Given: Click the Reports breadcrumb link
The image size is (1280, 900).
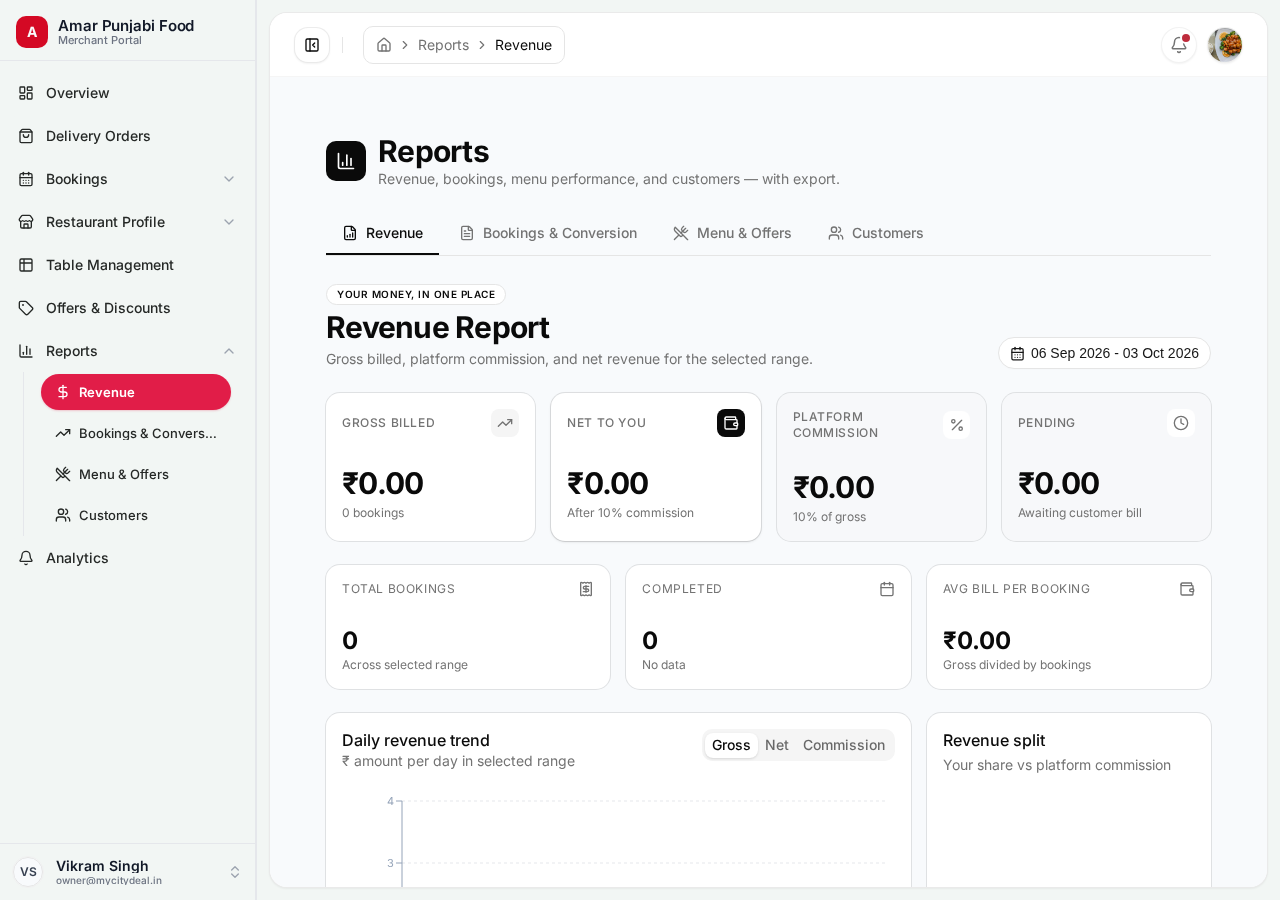Looking at the screenshot, I should [x=443, y=45].
